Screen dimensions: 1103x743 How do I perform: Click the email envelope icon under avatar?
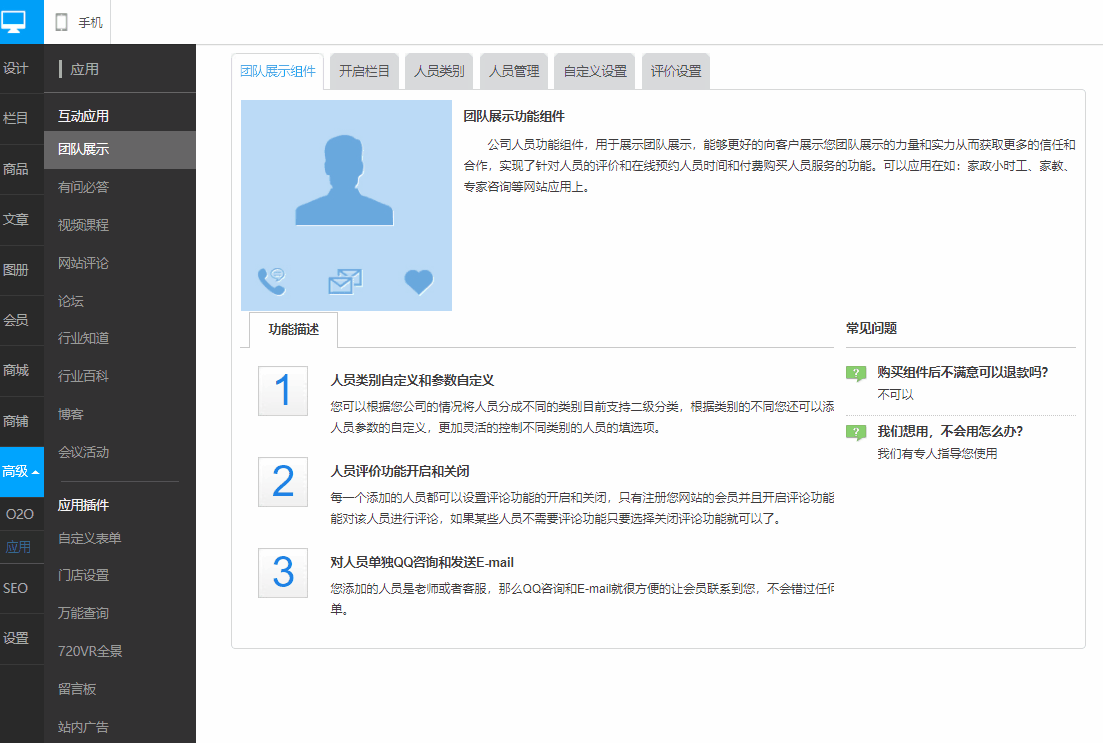(345, 281)
